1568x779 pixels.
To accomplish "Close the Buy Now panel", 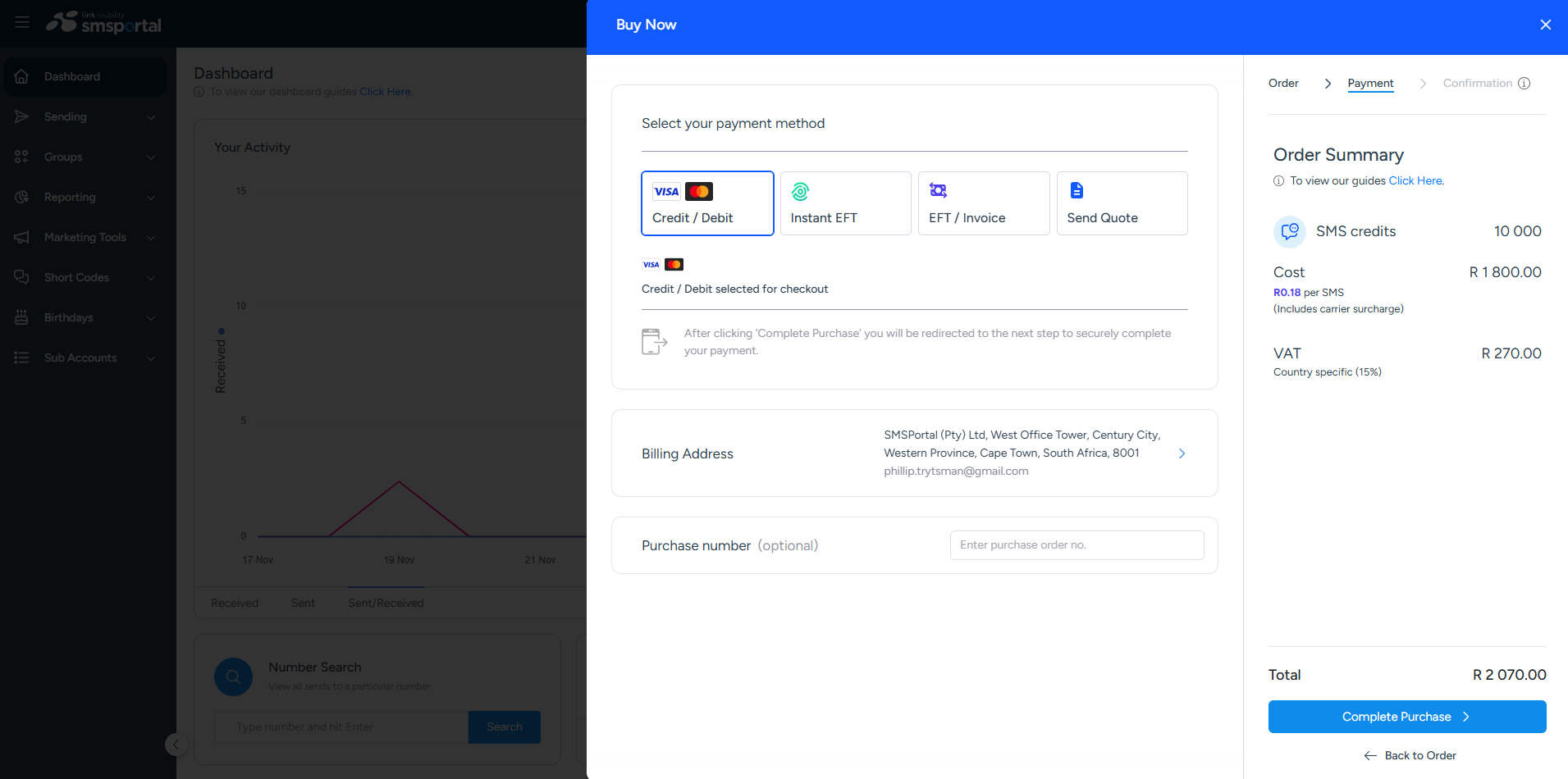I will pos(1546,25).
